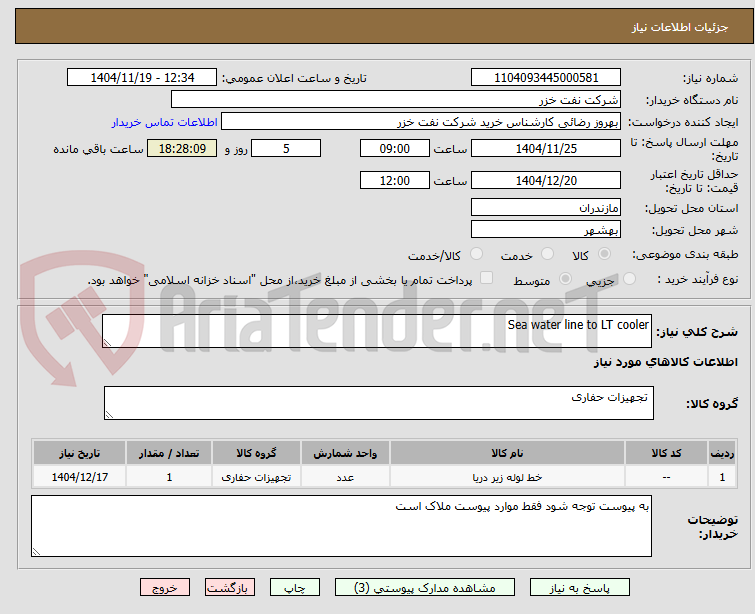Click the announcement date field 1404/11/19 - 12:34
The image size is (755, 614).
(142, 77)
